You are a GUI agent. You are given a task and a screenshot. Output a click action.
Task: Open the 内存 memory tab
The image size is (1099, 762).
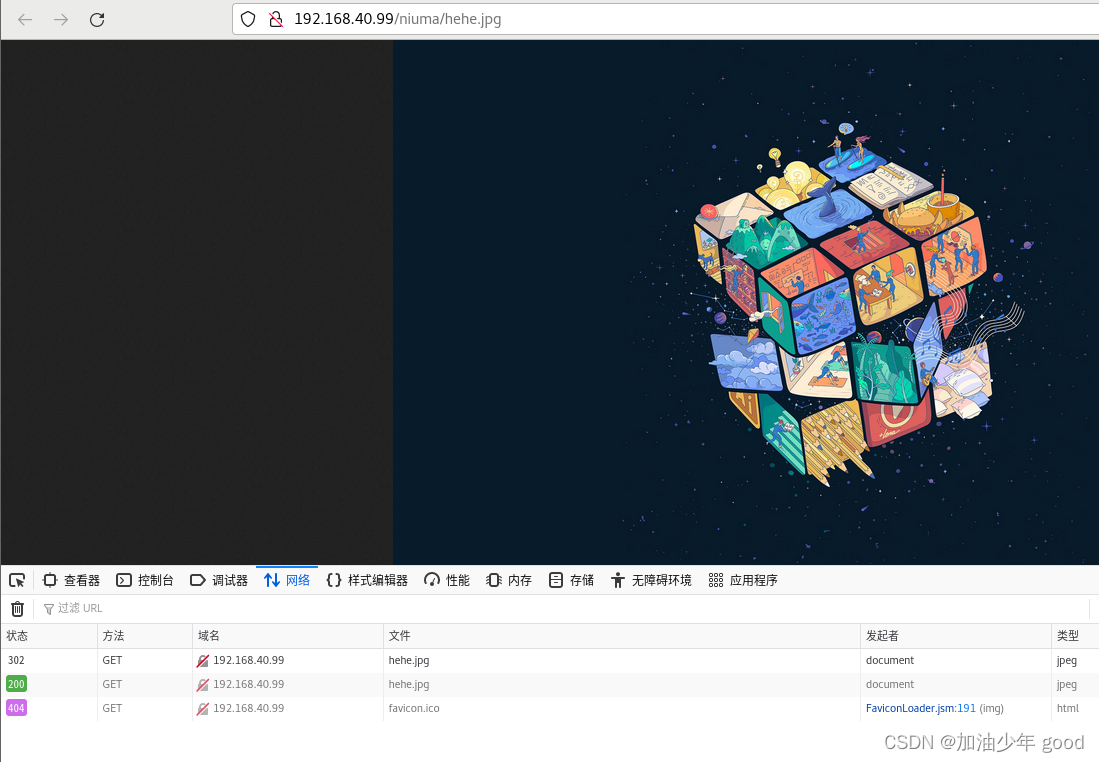click(509, 580)
